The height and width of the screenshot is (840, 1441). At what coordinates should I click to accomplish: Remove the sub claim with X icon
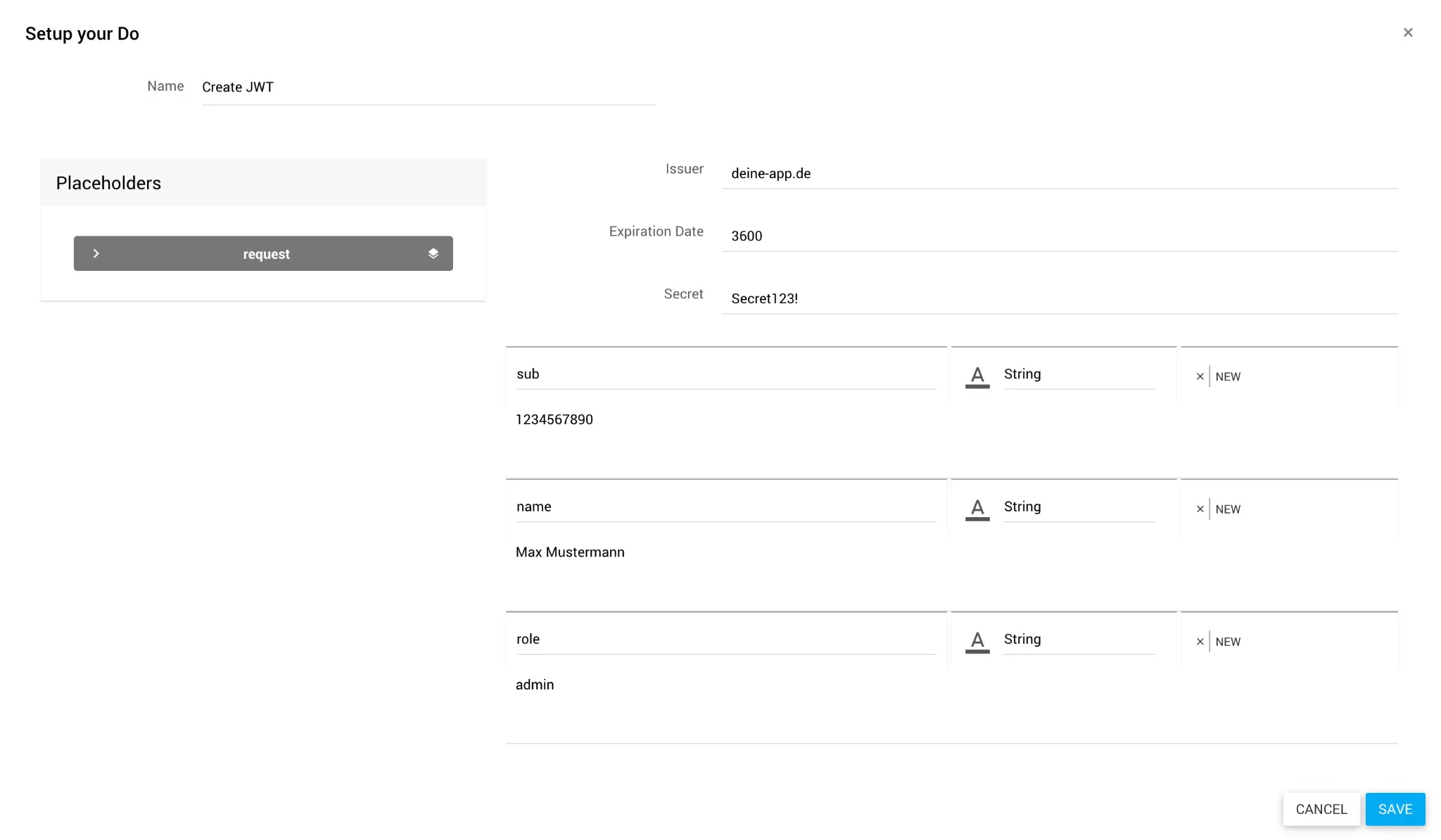[x=1200, y=376]
